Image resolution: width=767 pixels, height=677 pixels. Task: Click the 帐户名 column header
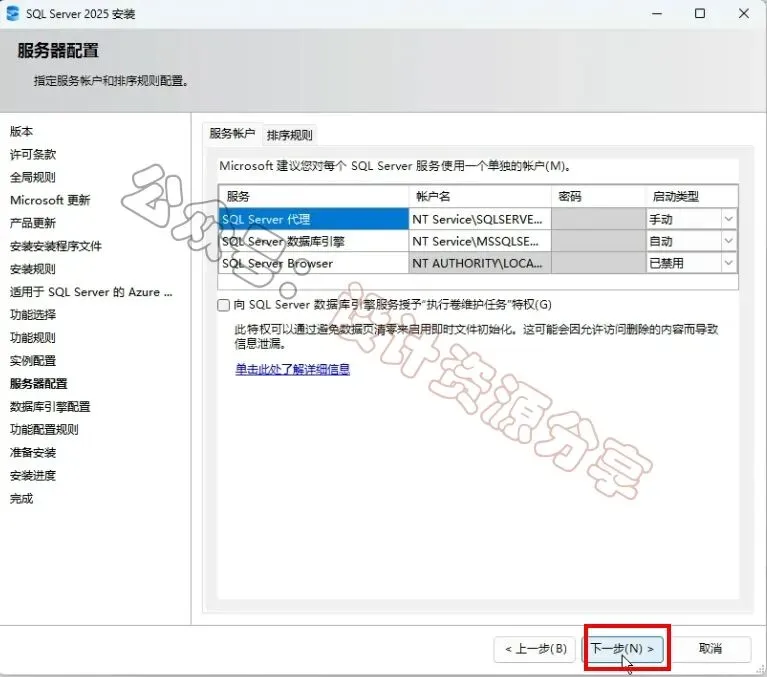click(x=480, y=196)
